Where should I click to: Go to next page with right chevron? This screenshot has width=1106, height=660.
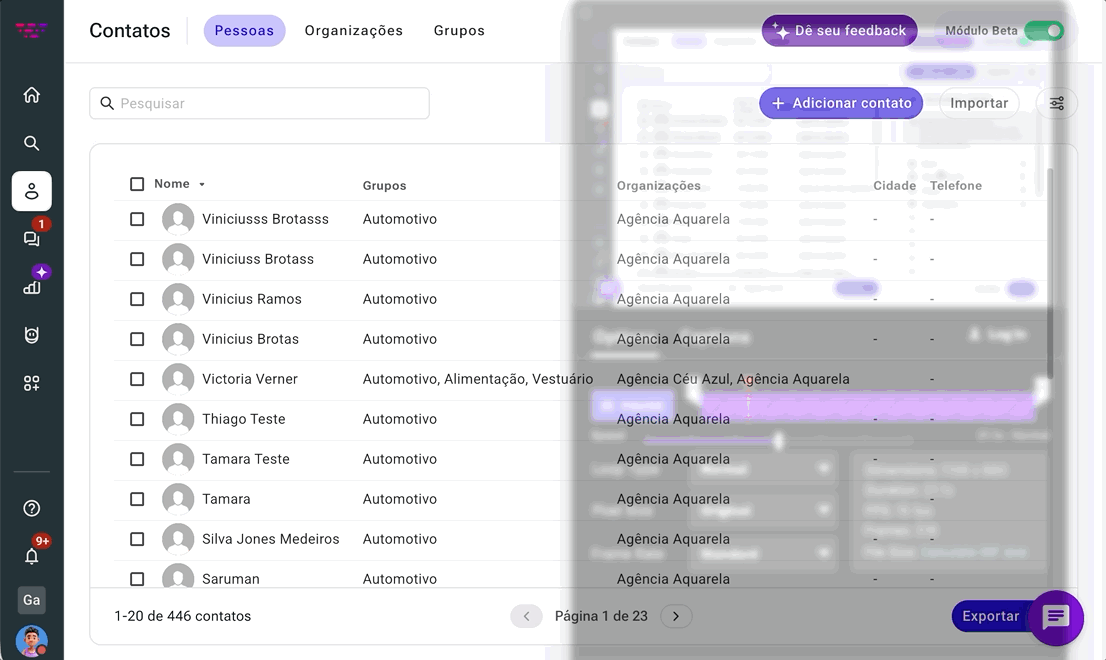676,616
